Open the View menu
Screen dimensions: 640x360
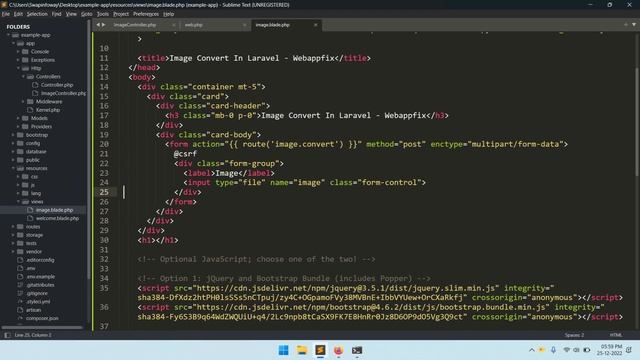(x=71, y=14)
